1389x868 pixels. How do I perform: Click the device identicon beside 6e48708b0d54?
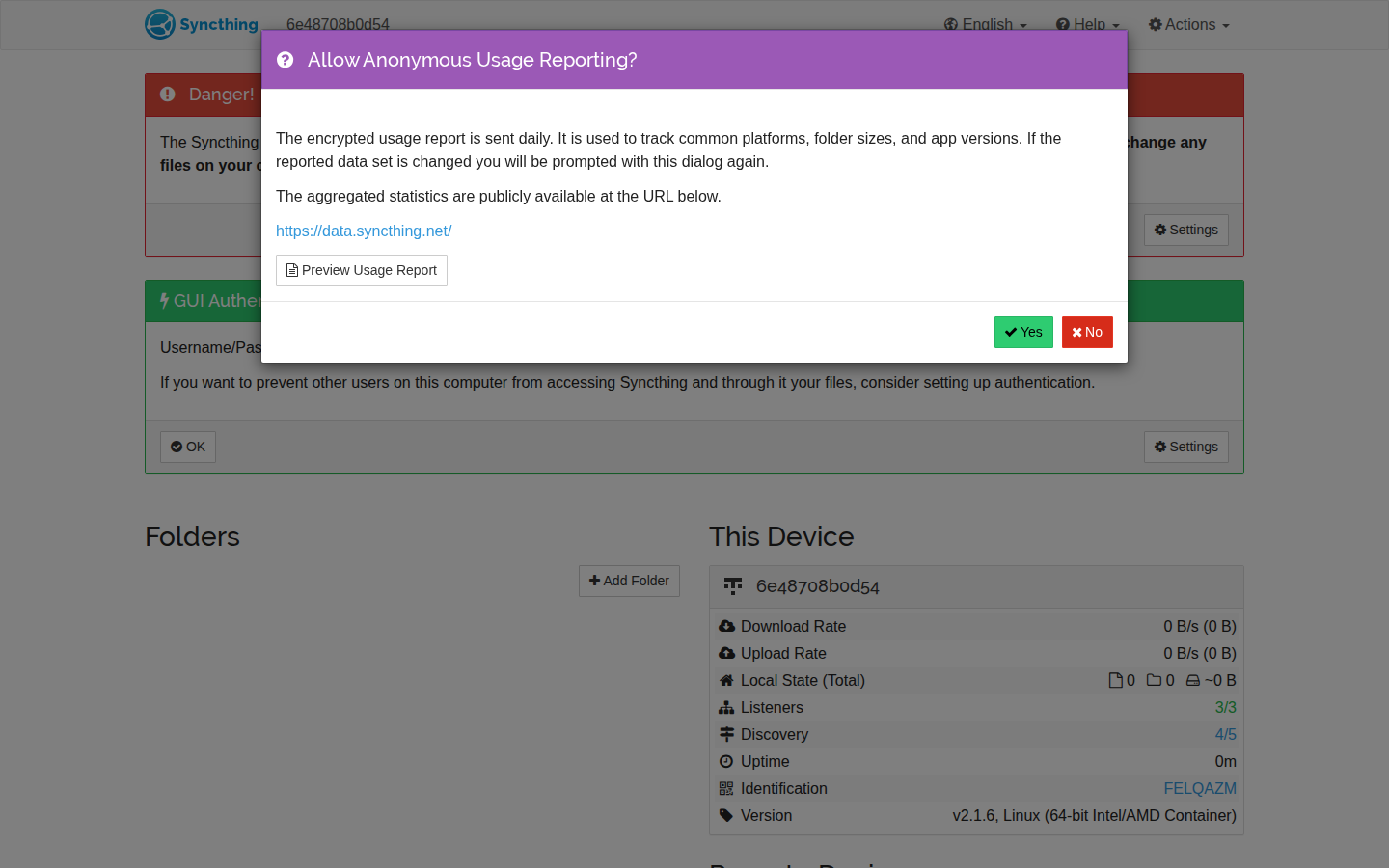(733, 586)
